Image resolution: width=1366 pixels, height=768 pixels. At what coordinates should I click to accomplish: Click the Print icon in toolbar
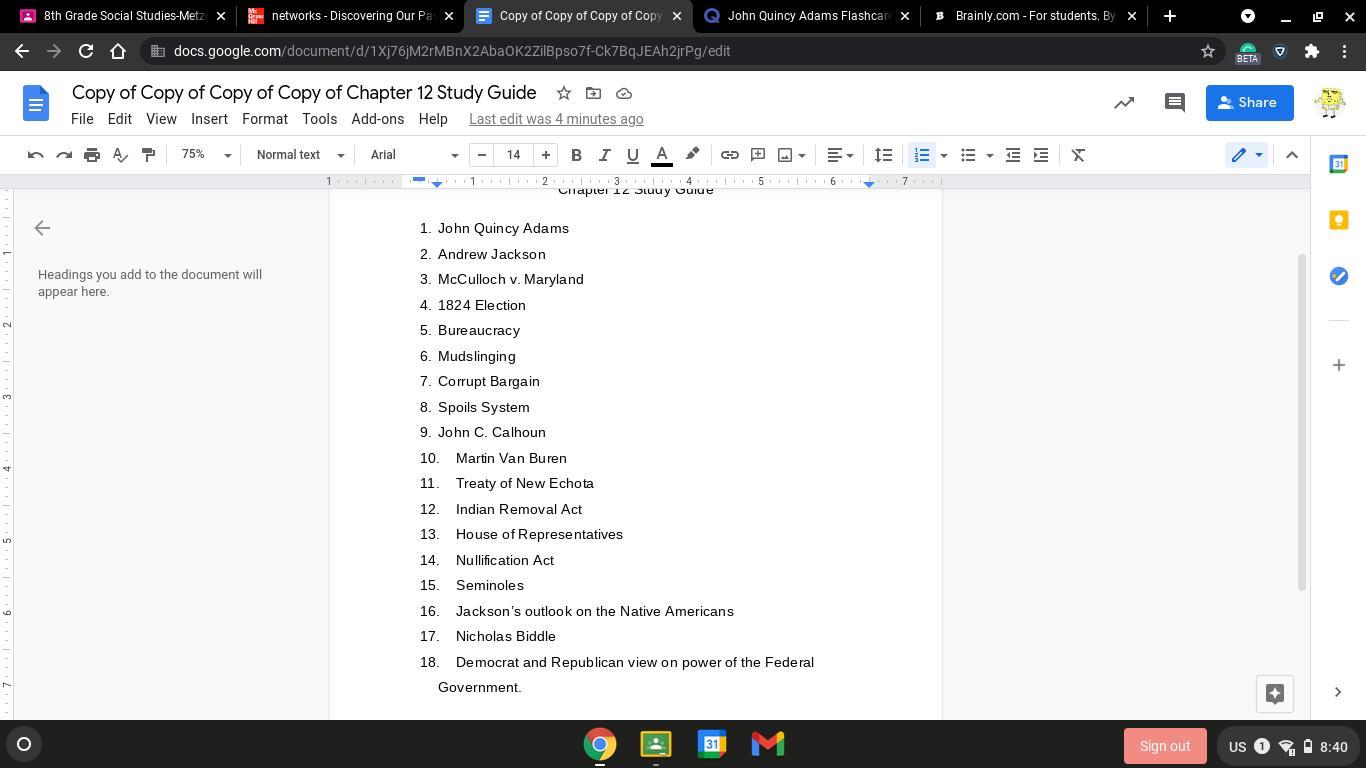(x=92, y=155)
